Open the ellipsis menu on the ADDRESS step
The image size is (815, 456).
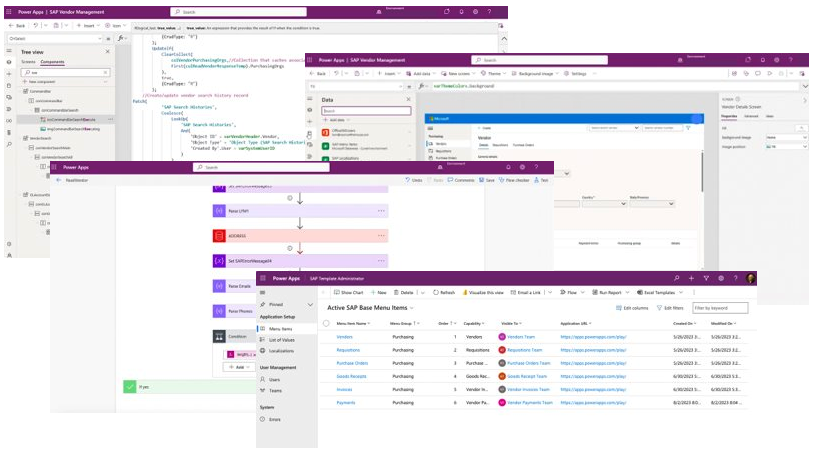pos(381,236)
